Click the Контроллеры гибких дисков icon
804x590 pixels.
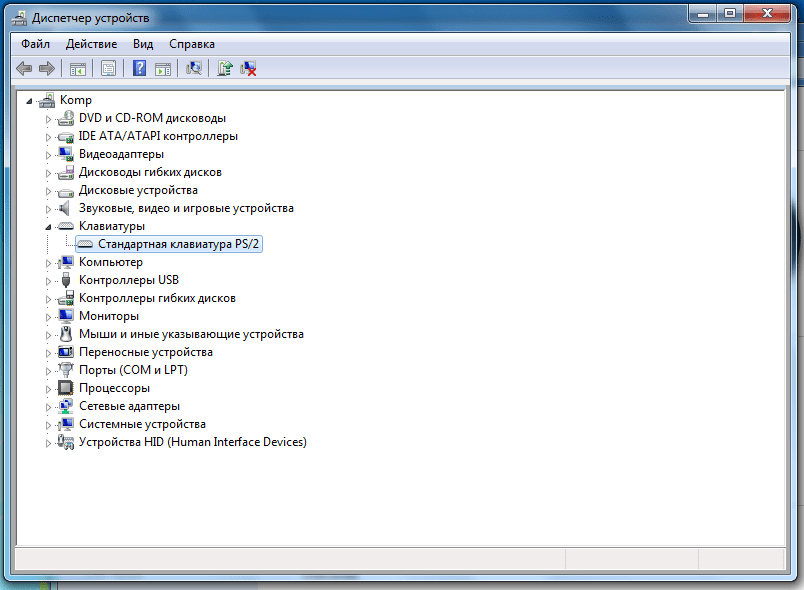(66, 298)
